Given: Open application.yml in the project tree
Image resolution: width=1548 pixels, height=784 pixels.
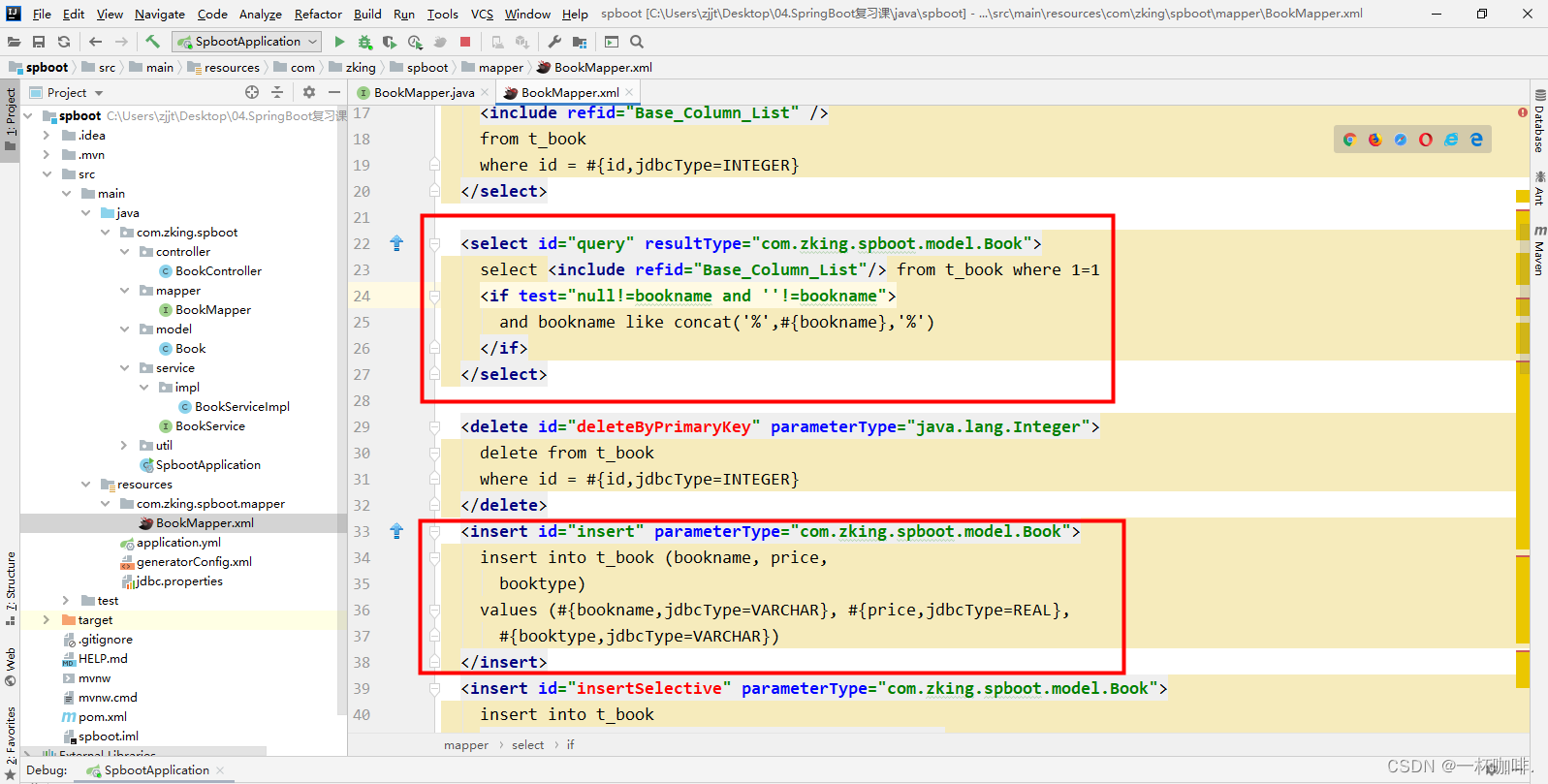Looking at the screenshot, I should pos(171,543).
